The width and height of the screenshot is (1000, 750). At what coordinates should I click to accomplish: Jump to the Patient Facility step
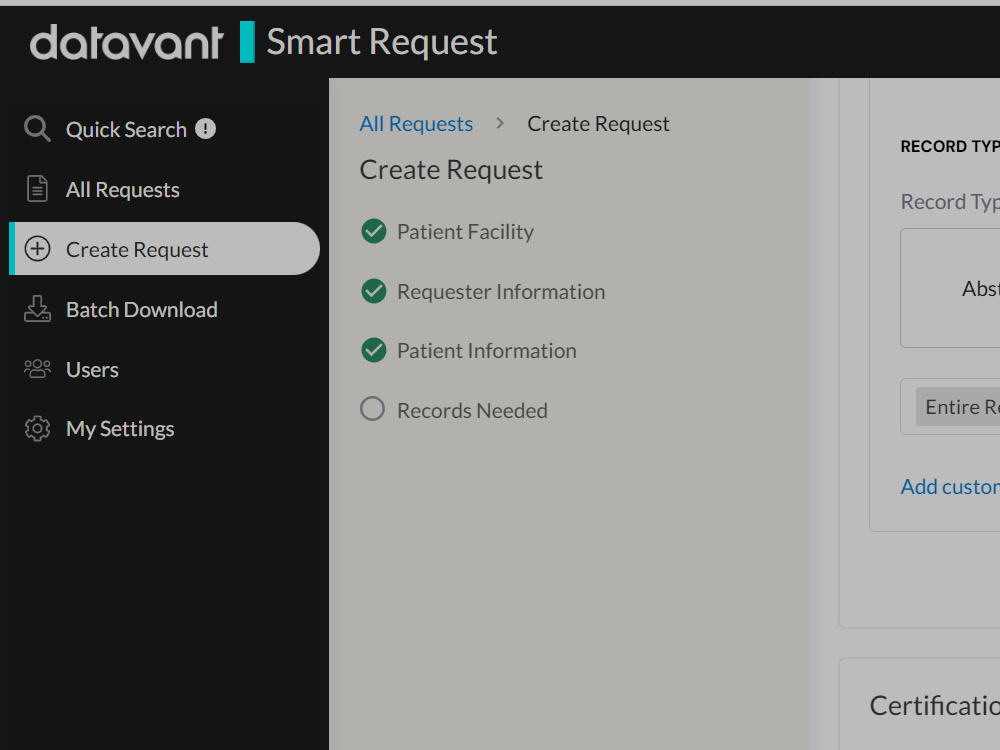pyautogui.click(x=465, y=232)
